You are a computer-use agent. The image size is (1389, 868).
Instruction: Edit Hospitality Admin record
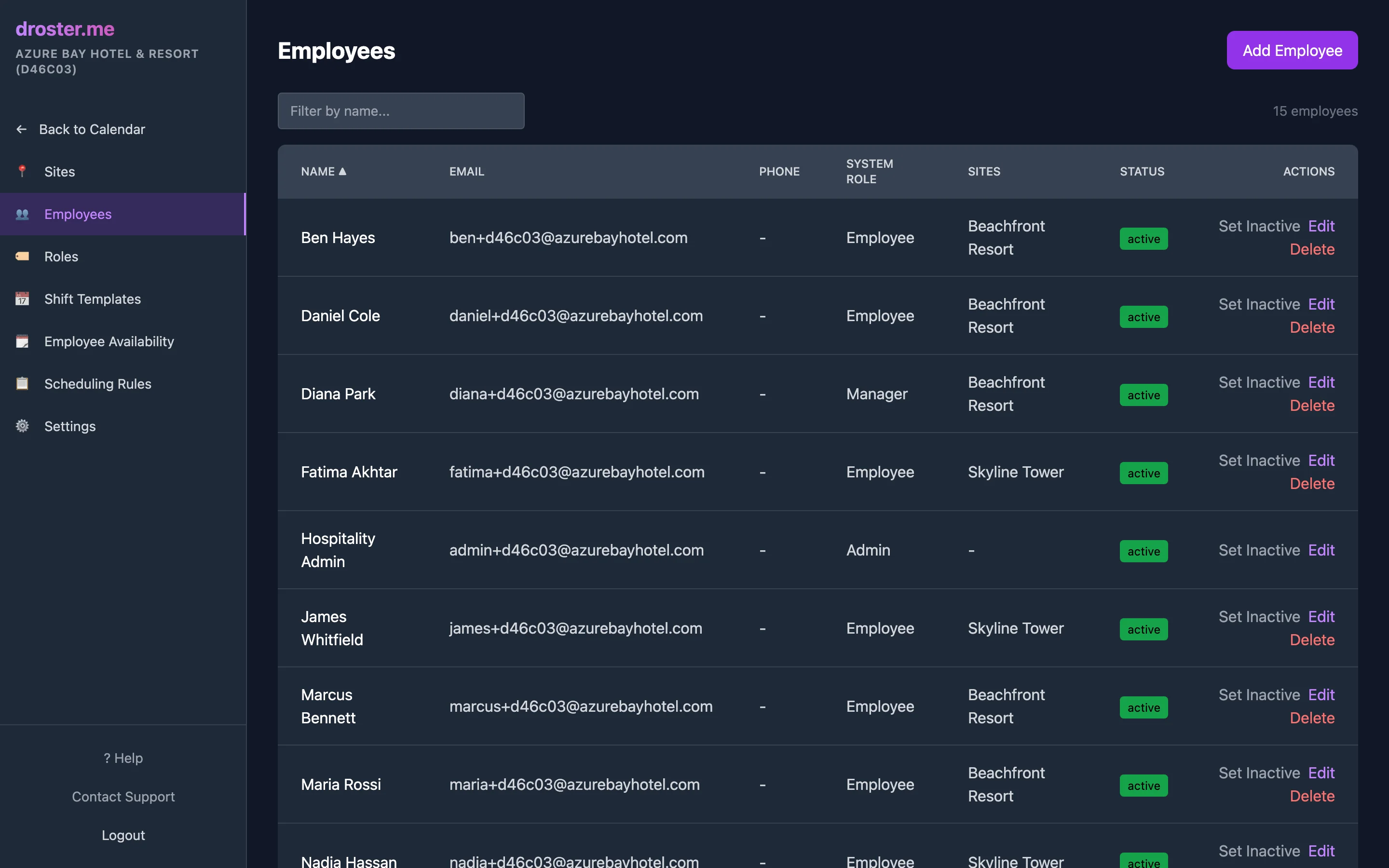pos(1321,550)
